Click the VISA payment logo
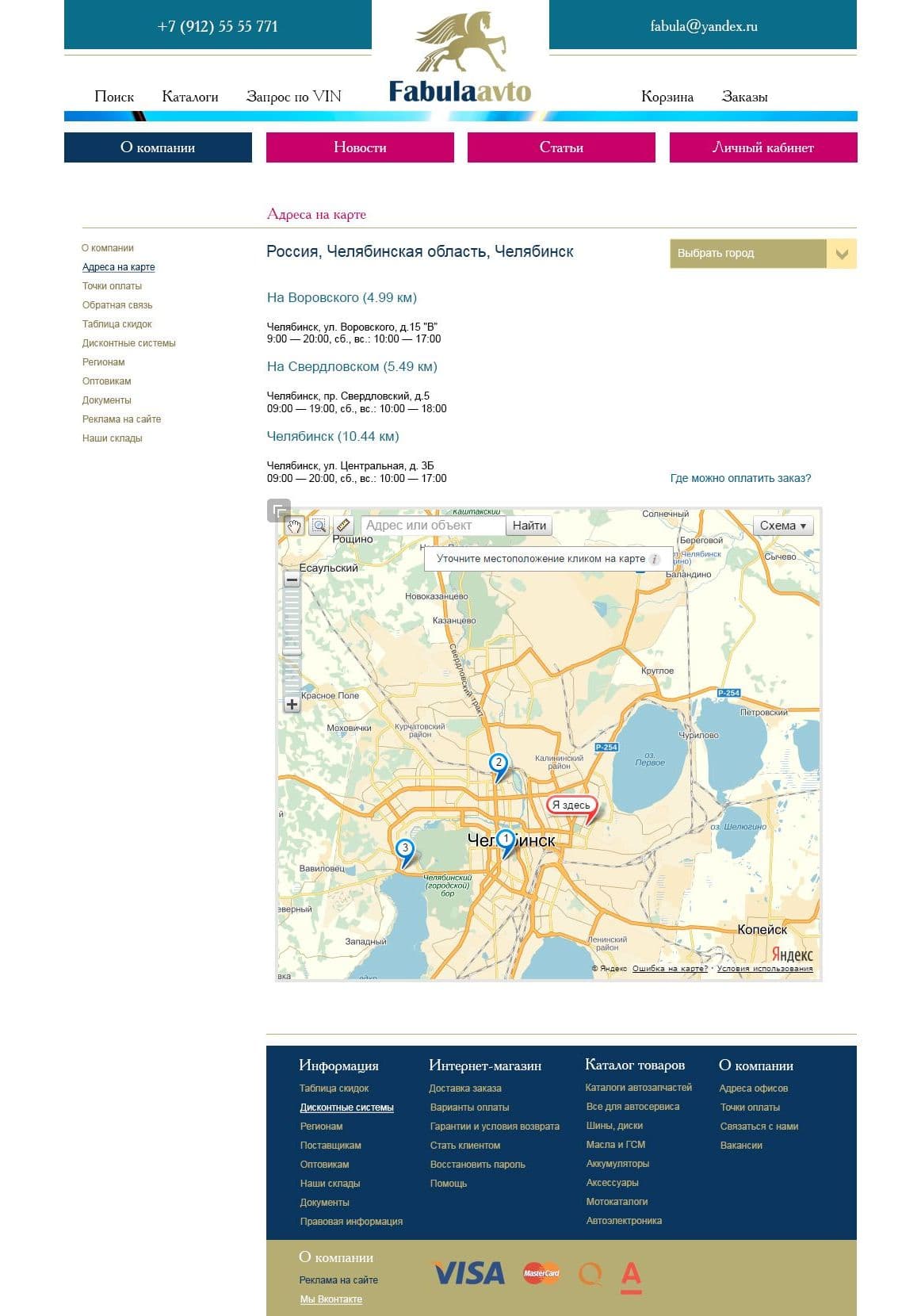This screenshot has width=921, height=1316. (x=468, y=1273)
